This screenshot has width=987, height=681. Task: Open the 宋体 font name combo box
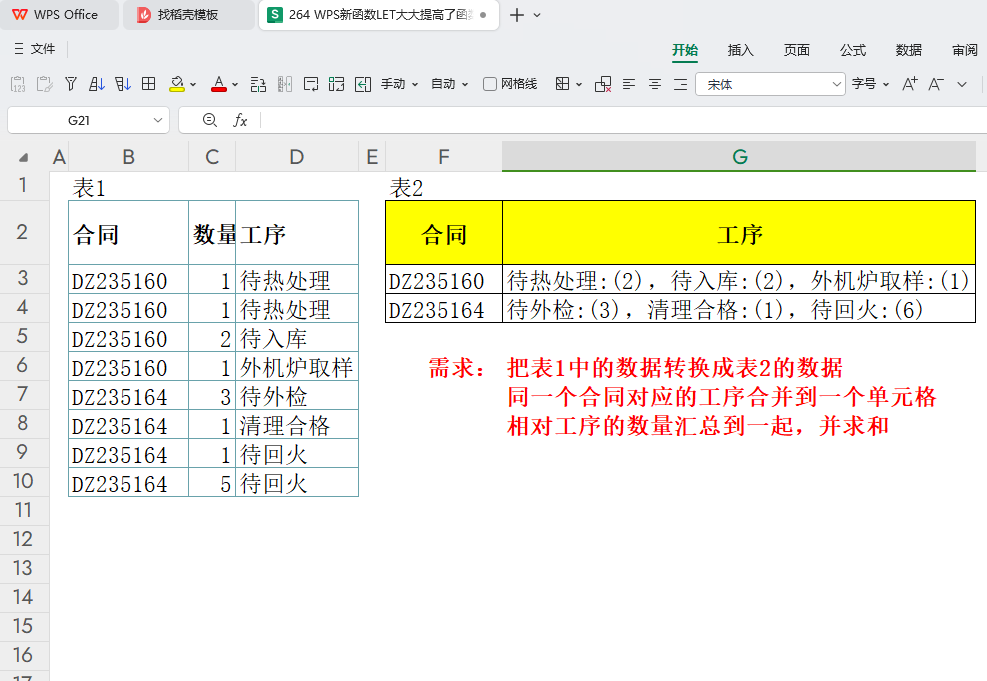click(770, 84)
